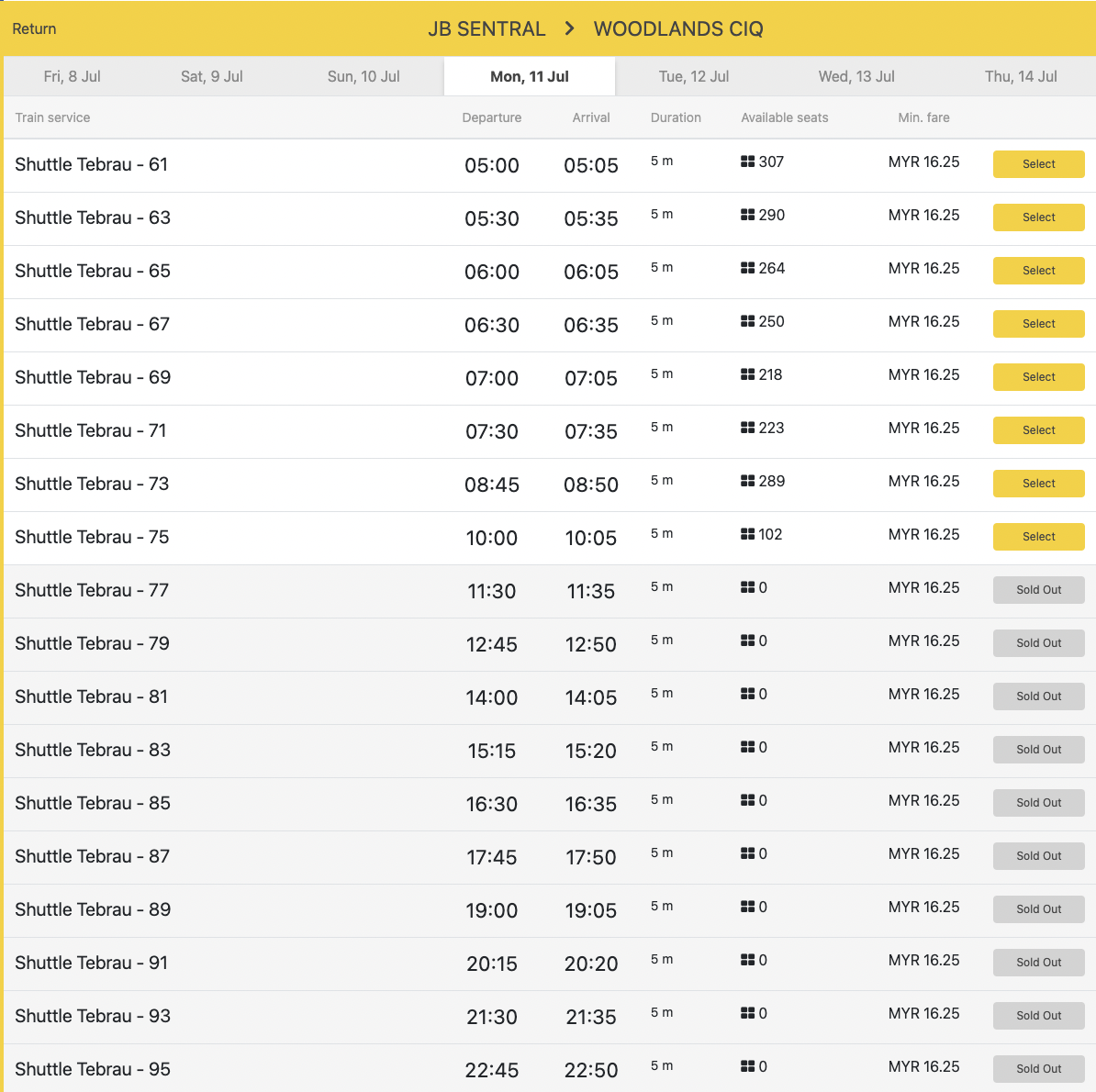Click Sold Out button for Shuttle Tebrau - 95

[1039, 1069]
